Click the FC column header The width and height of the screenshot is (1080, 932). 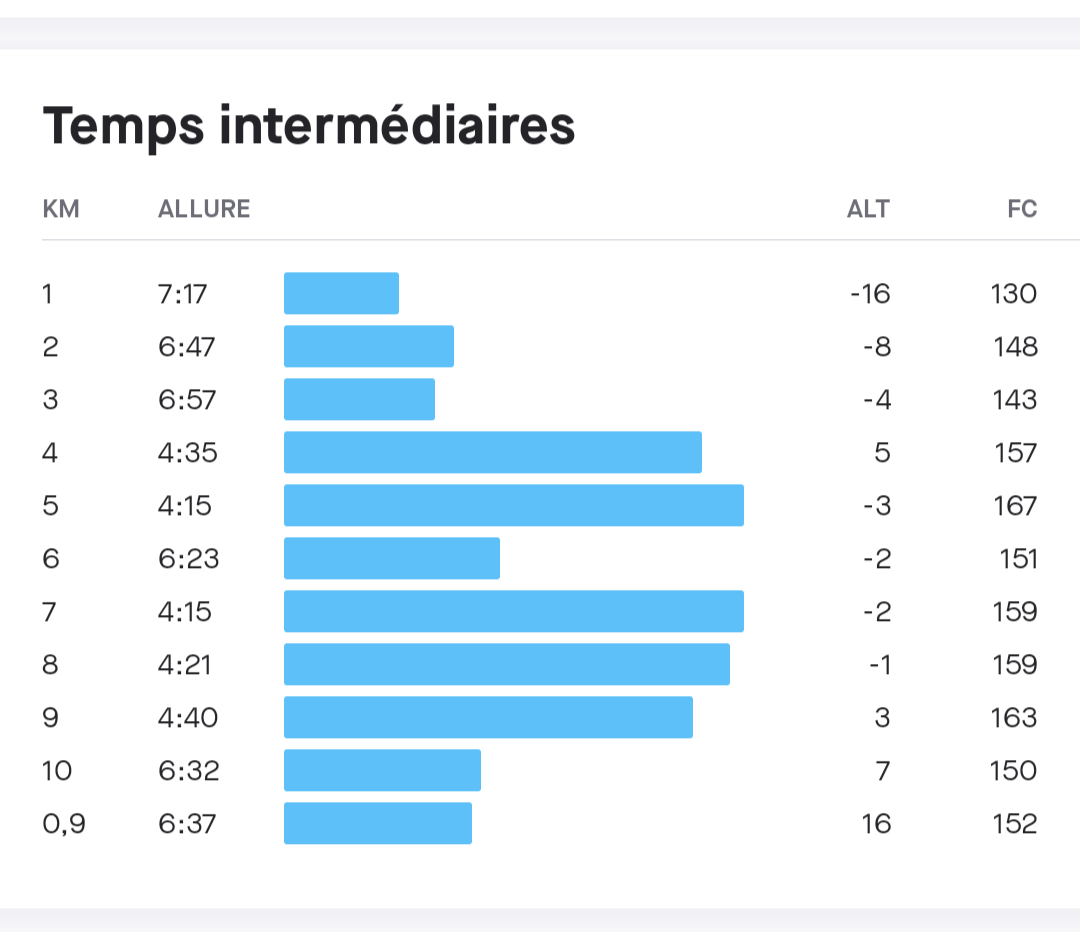(1022, 209)
